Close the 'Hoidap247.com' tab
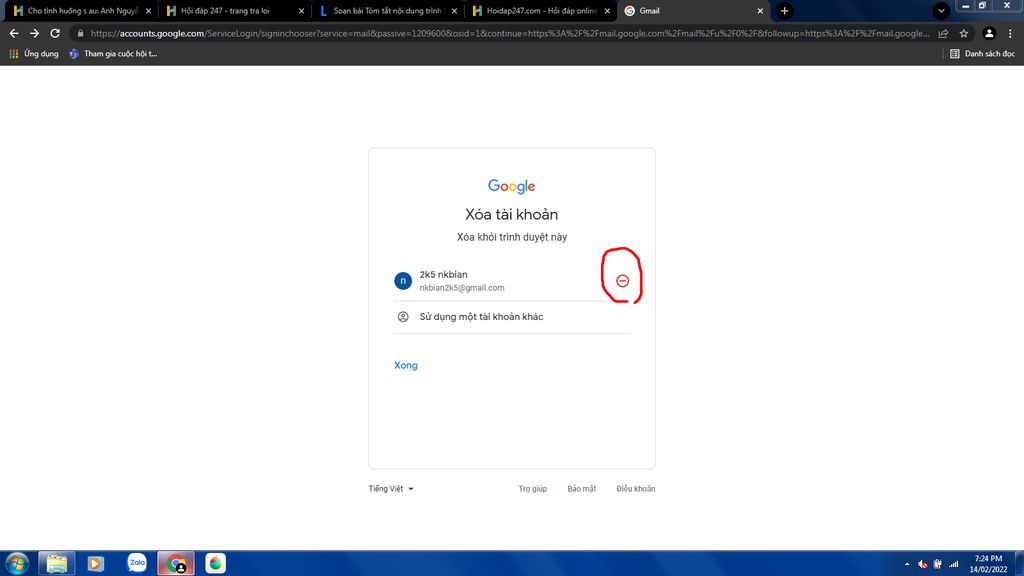The image size is (1024, 576). (607, 11)
